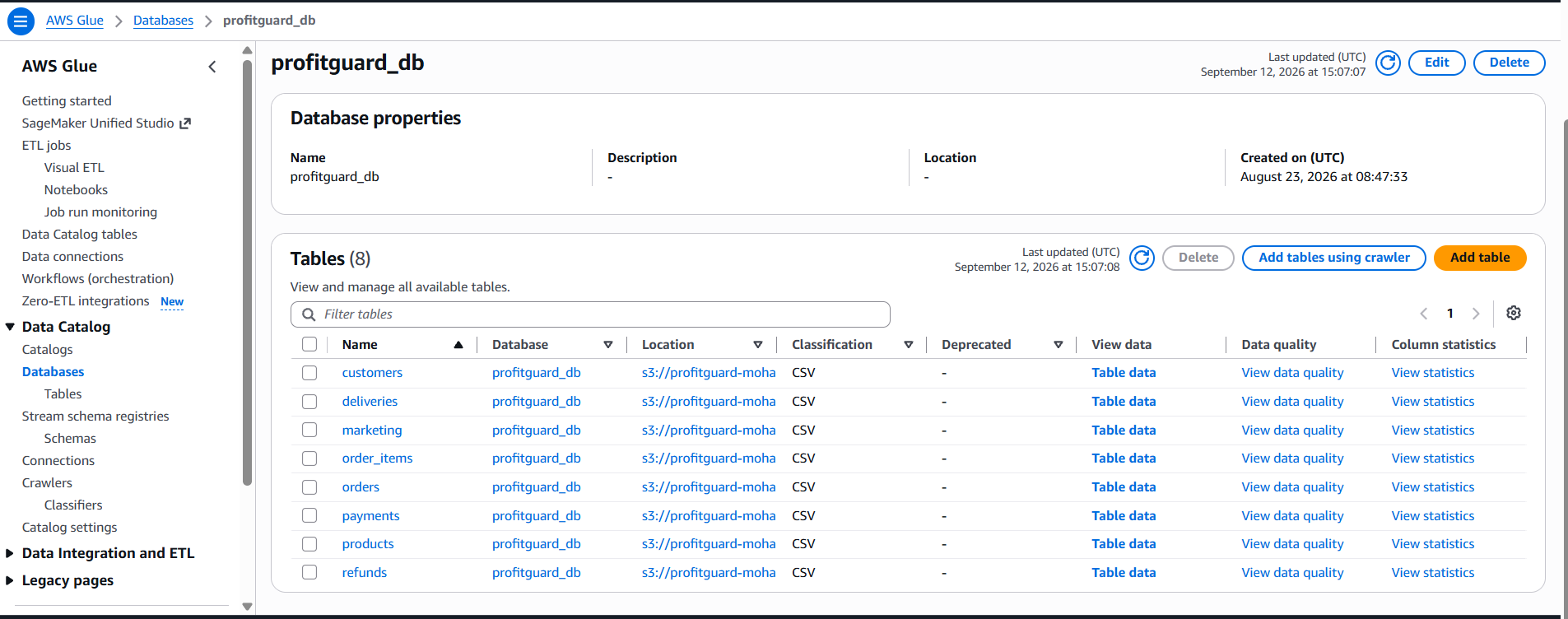This screenshot has height=619, width=1568.
Task: Check the order_items table row
Action: coord(309,458)
